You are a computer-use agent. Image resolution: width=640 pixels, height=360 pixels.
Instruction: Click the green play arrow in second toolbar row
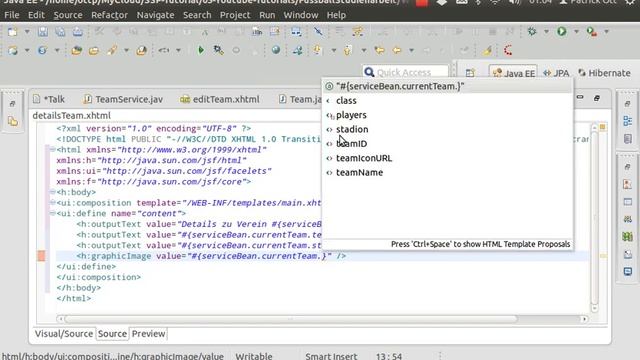pos(200,50)
